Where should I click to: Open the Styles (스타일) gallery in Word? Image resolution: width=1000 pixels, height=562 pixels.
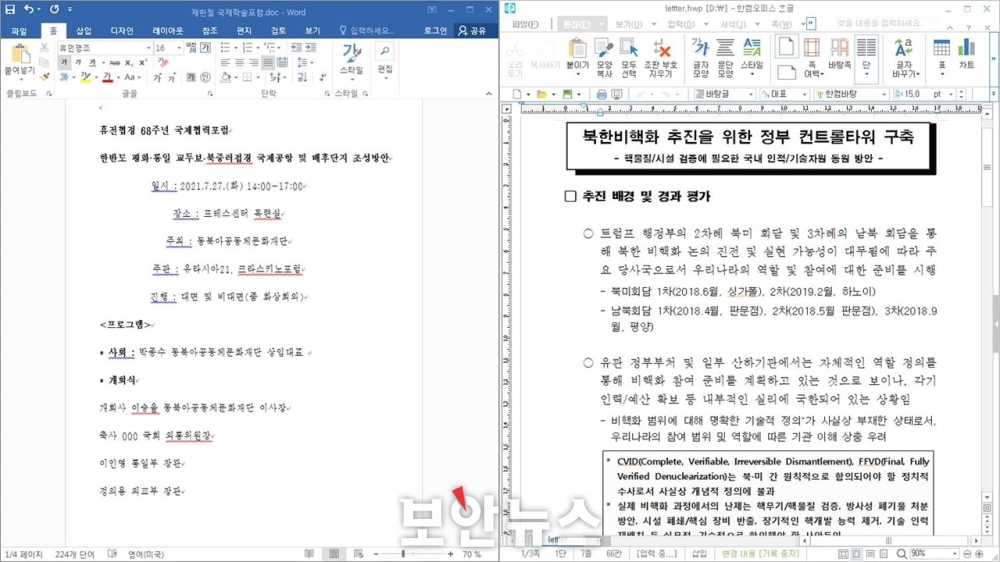pyautogui.click(x=351, y=59)
